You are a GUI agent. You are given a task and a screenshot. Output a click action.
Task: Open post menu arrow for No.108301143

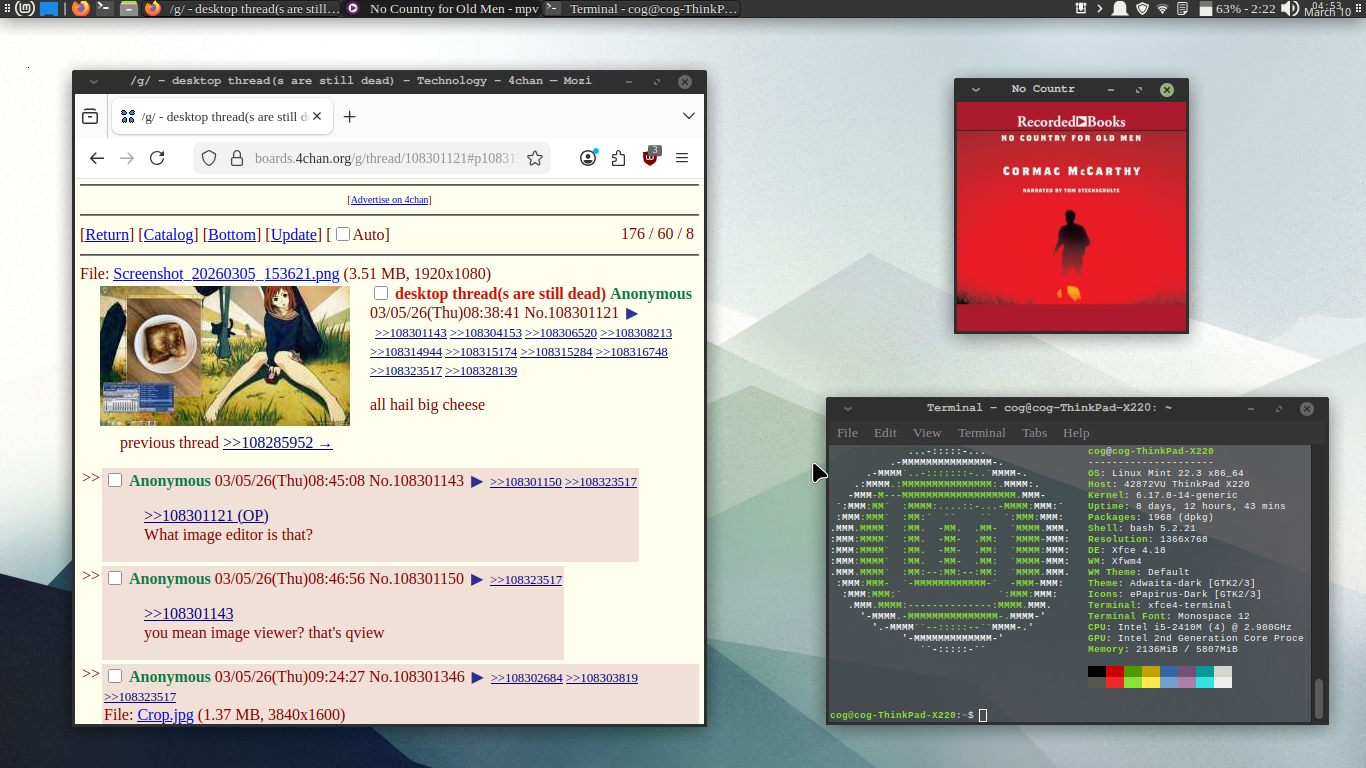pyautogui.click(x=477, y=481)
